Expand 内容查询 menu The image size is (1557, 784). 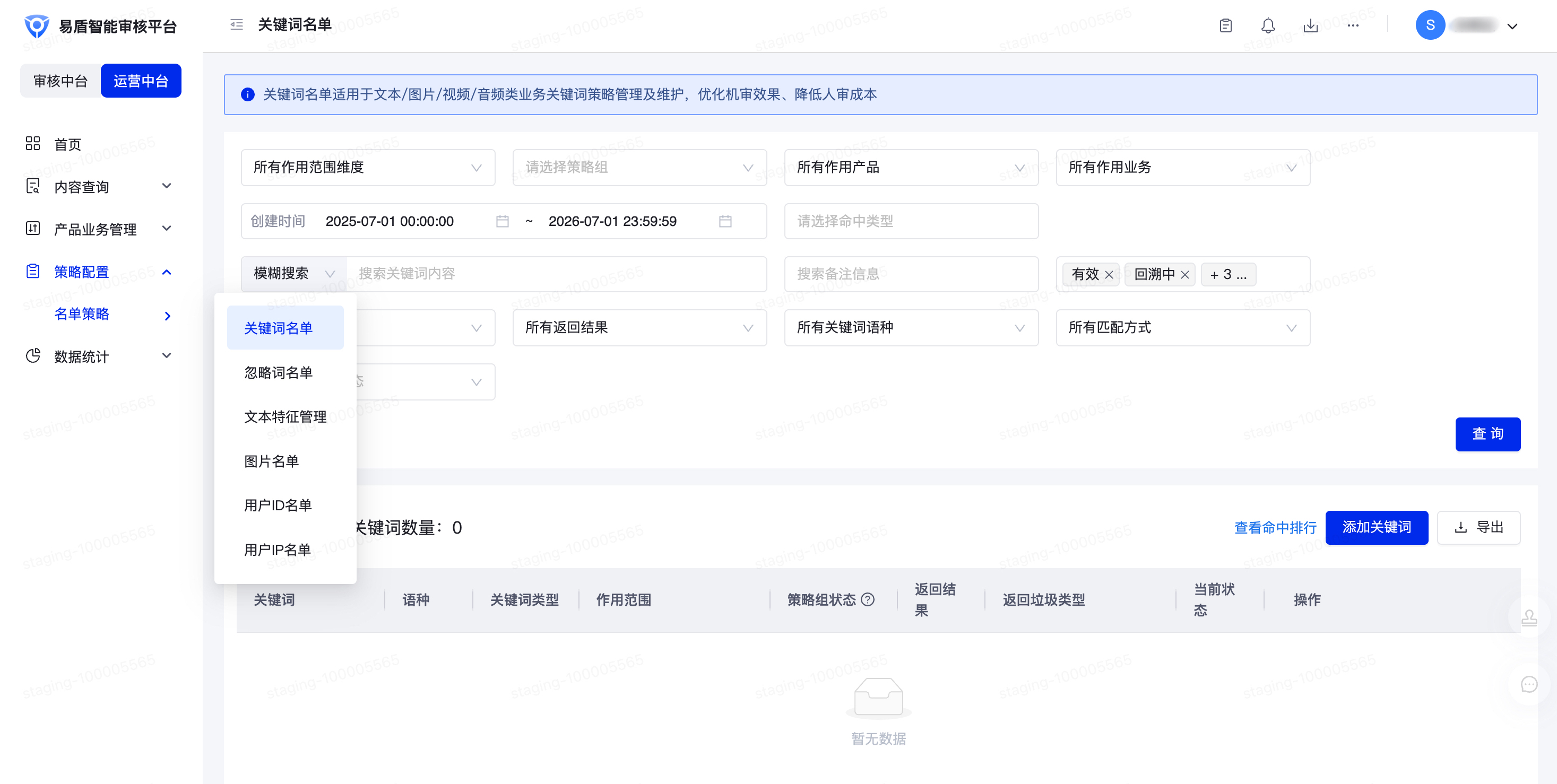coord(100,187)
